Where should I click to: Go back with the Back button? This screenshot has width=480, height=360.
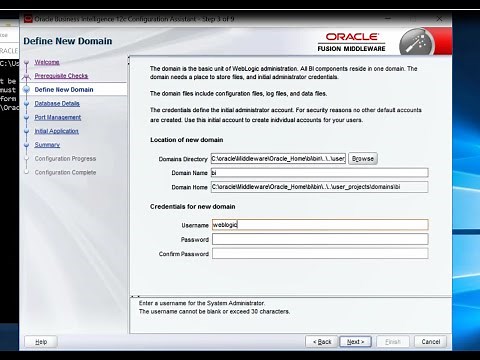coord(322,342)
